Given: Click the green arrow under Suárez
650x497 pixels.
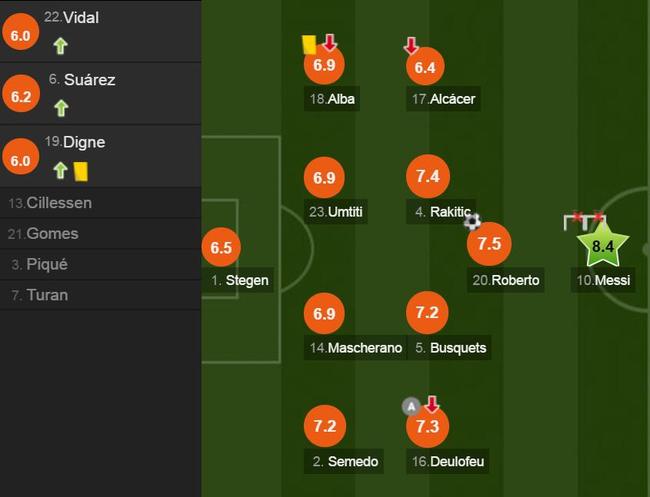Looking at the screenshot, I should click(x=61, y=108).
